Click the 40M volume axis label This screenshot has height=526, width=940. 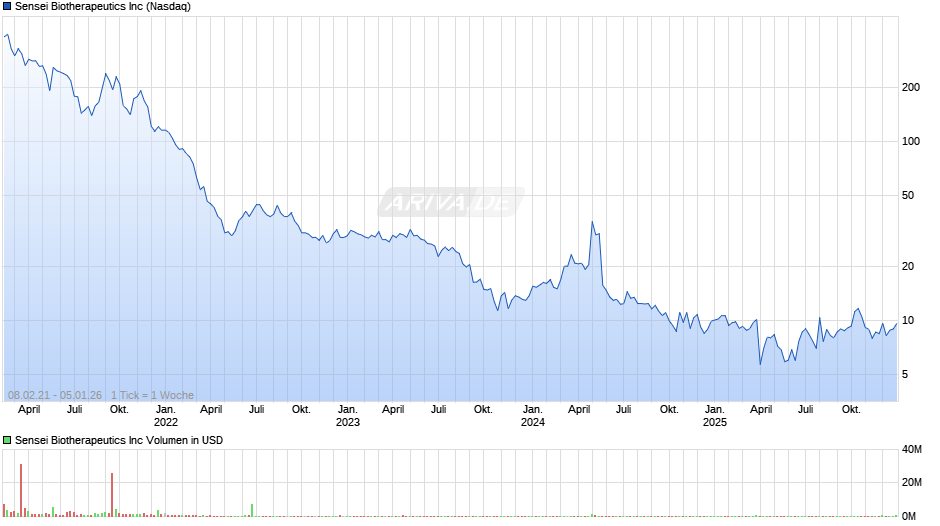tap(912, 450)
